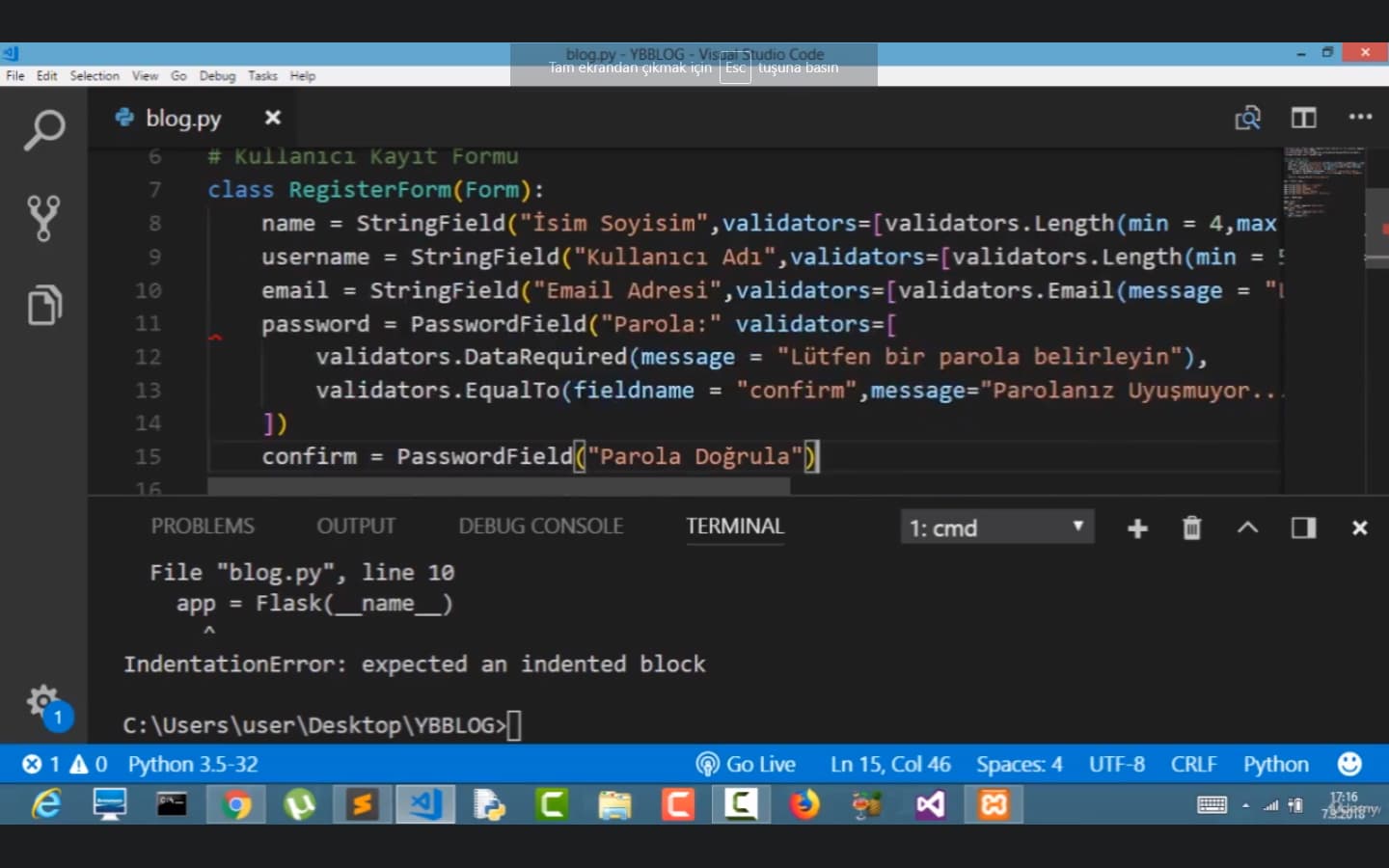
Task: Kill the terminal with the trash icon
Action: point(1192,528)
